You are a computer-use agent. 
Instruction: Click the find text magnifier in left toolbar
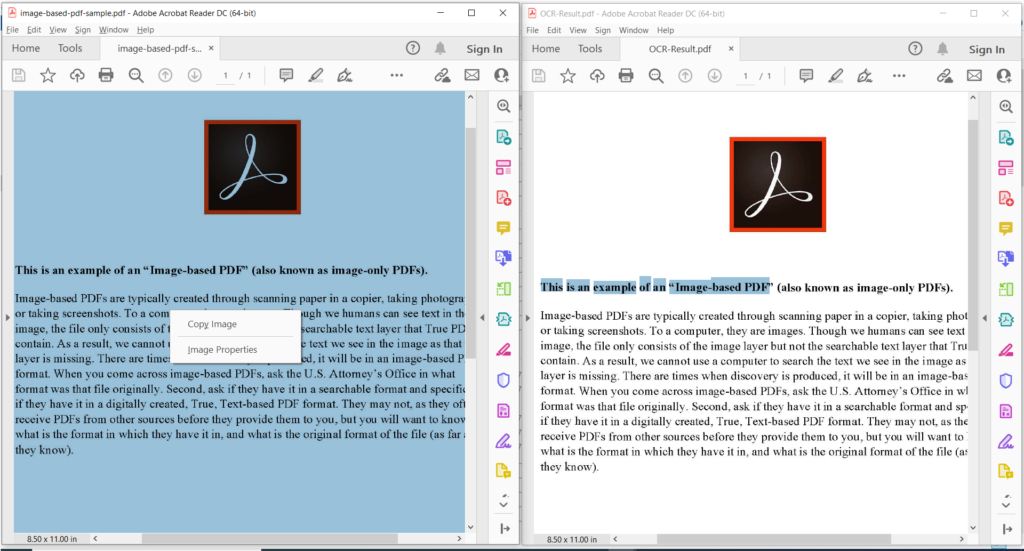point(136,75)
